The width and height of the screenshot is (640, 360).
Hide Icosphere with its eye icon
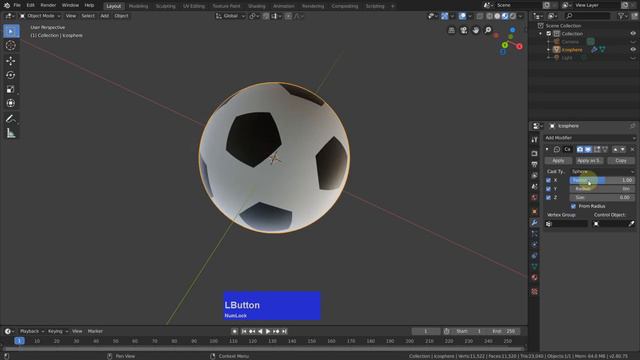coord(633,50)
